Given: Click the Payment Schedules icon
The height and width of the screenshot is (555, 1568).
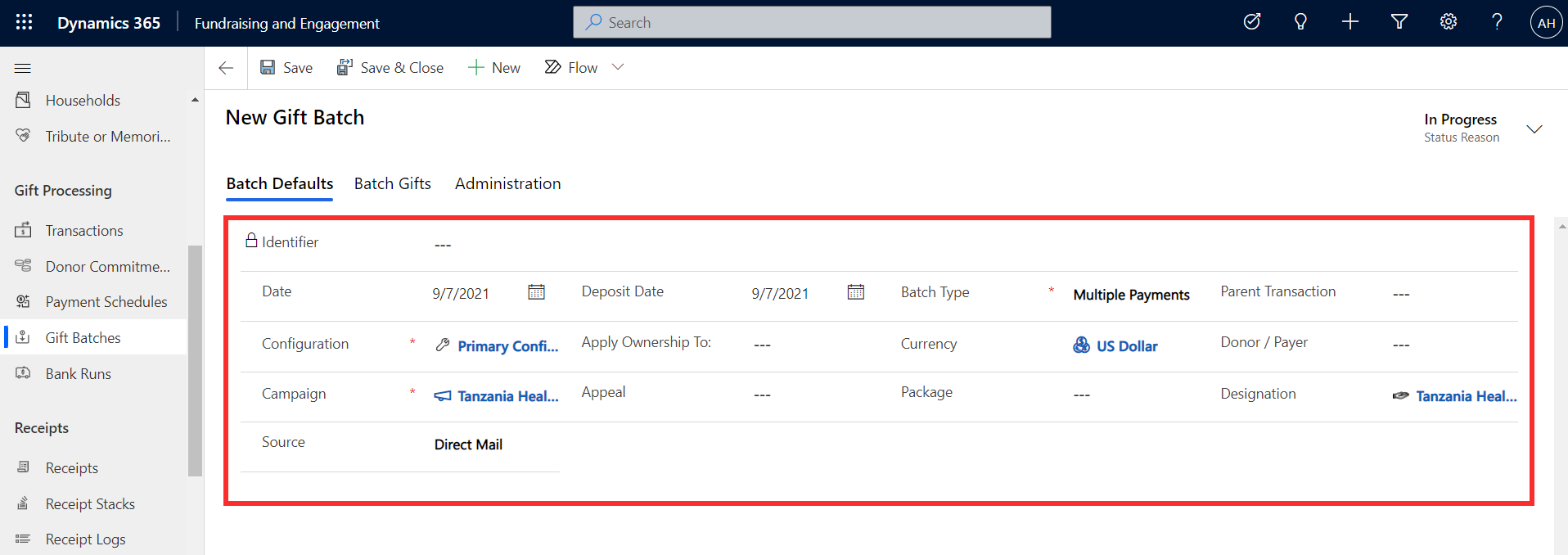Looking at the screenshot, I should click(23, 301).
